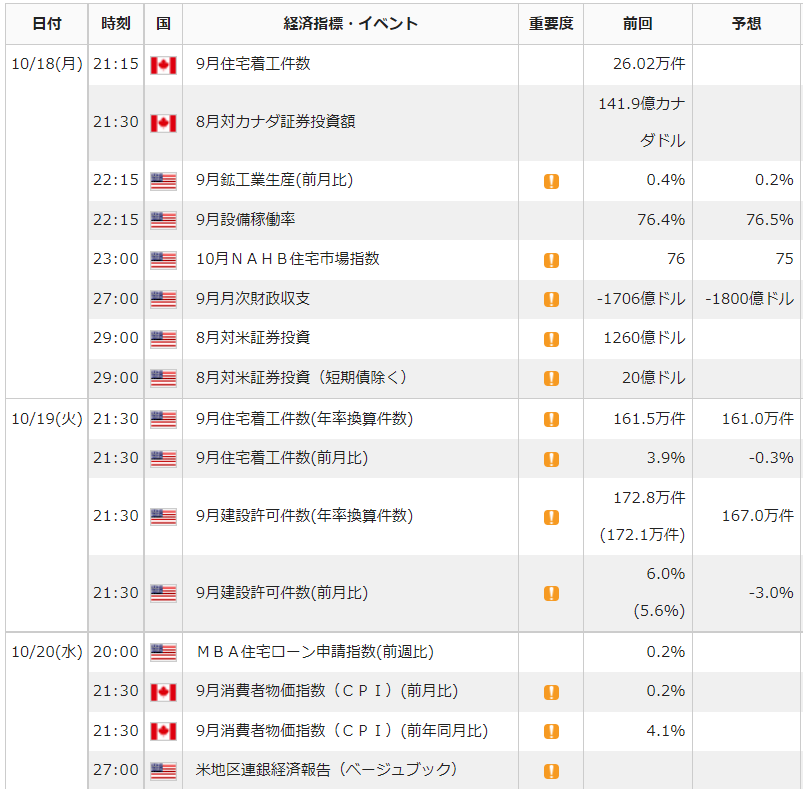The image size is (803, 789).
Task: Click previous value 141.9億カナダドル
Action: pyautogui.click(x=642, y=122)
